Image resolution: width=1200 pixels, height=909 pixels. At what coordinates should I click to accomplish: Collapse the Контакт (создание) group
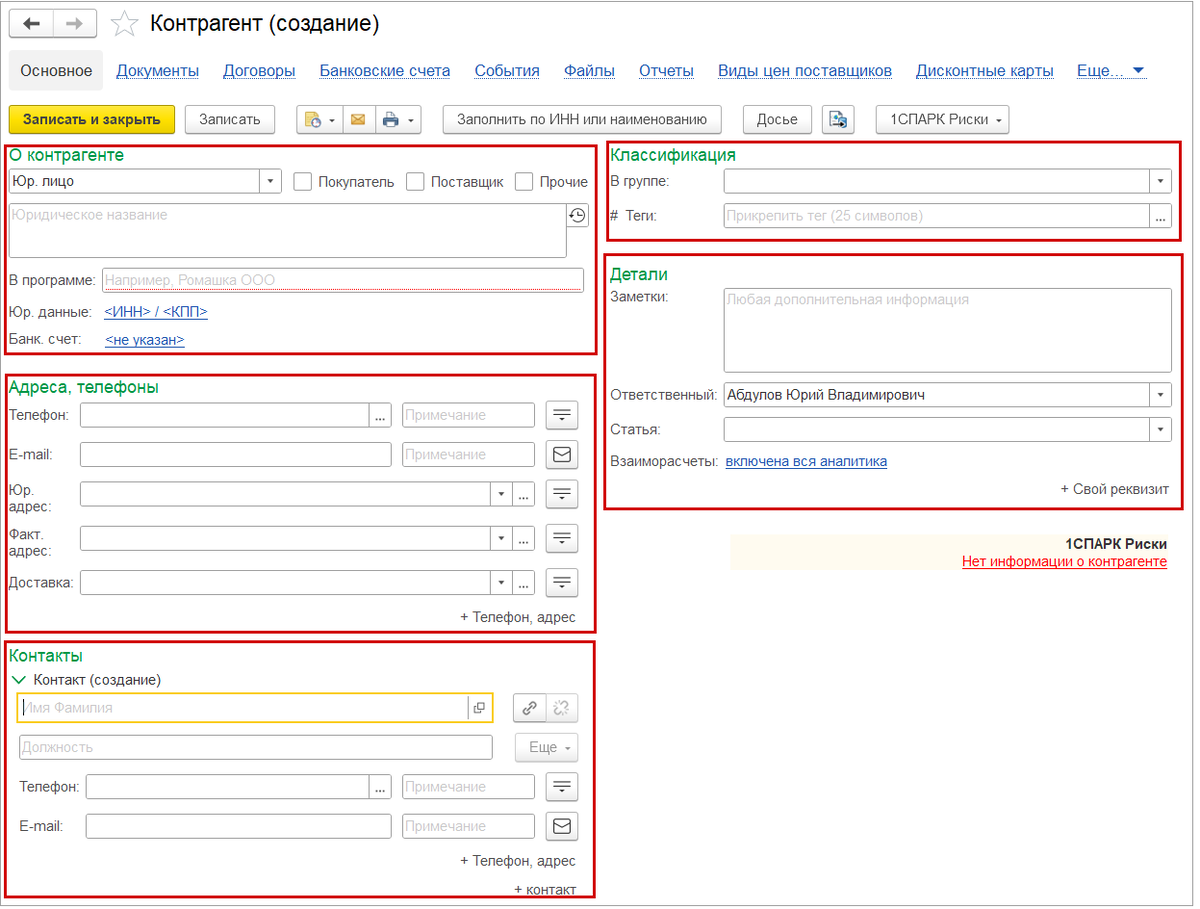pos(19,680)
